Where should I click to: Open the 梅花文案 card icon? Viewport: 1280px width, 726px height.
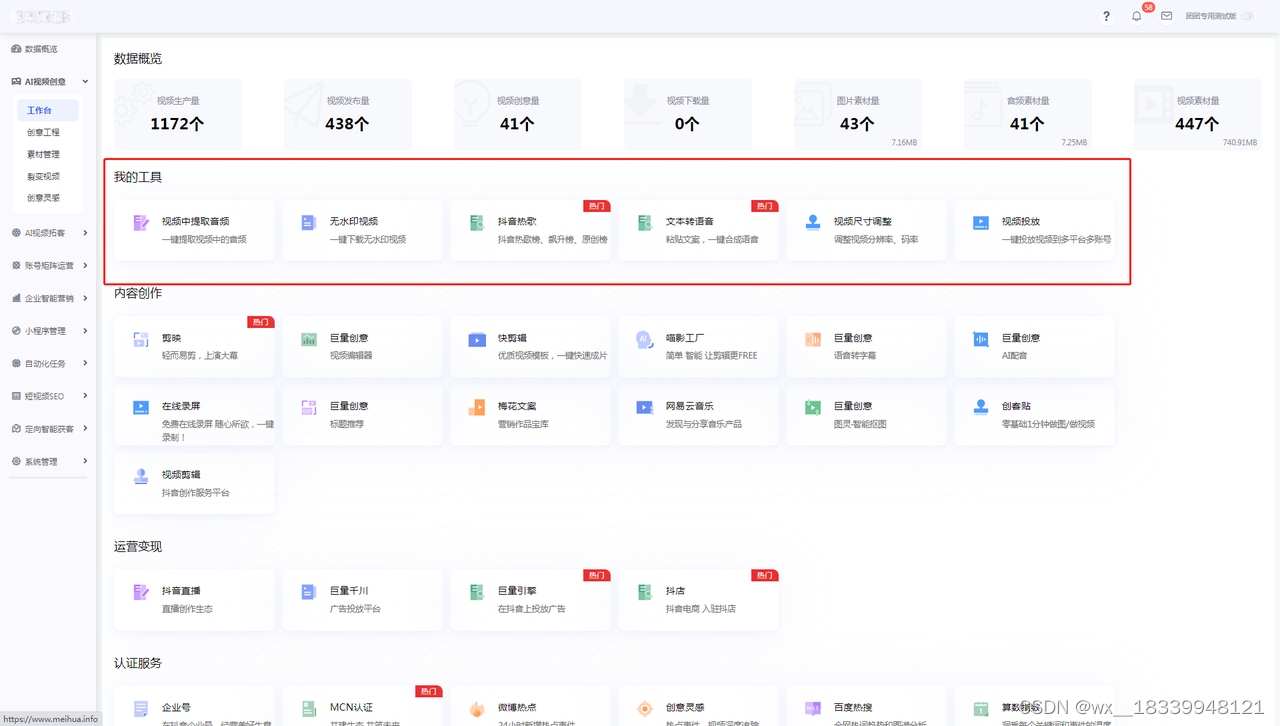coord(477,408)
